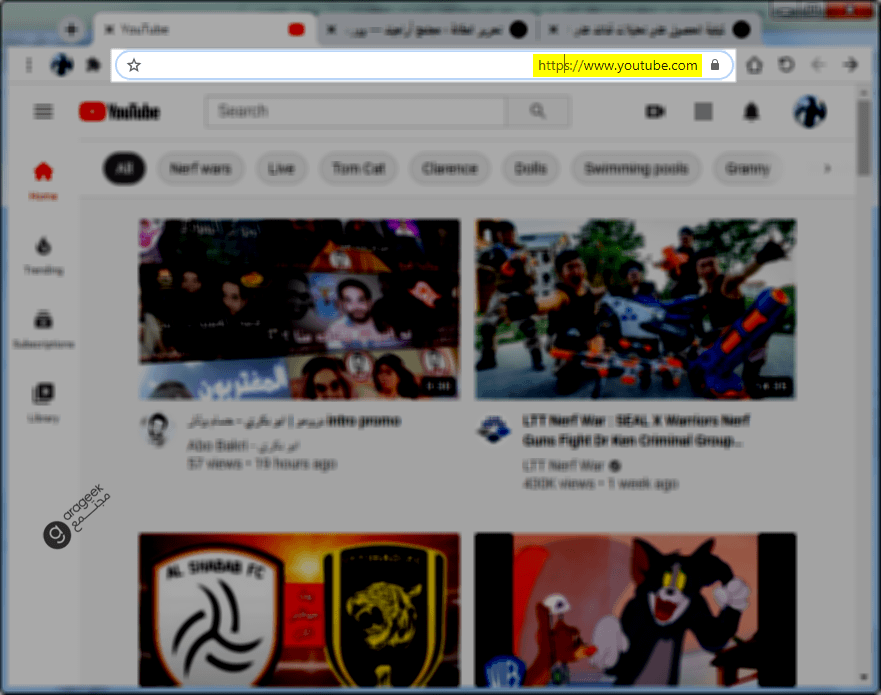
Task: Open the YouTube guide hamburger menu
Action: point(43,111)
